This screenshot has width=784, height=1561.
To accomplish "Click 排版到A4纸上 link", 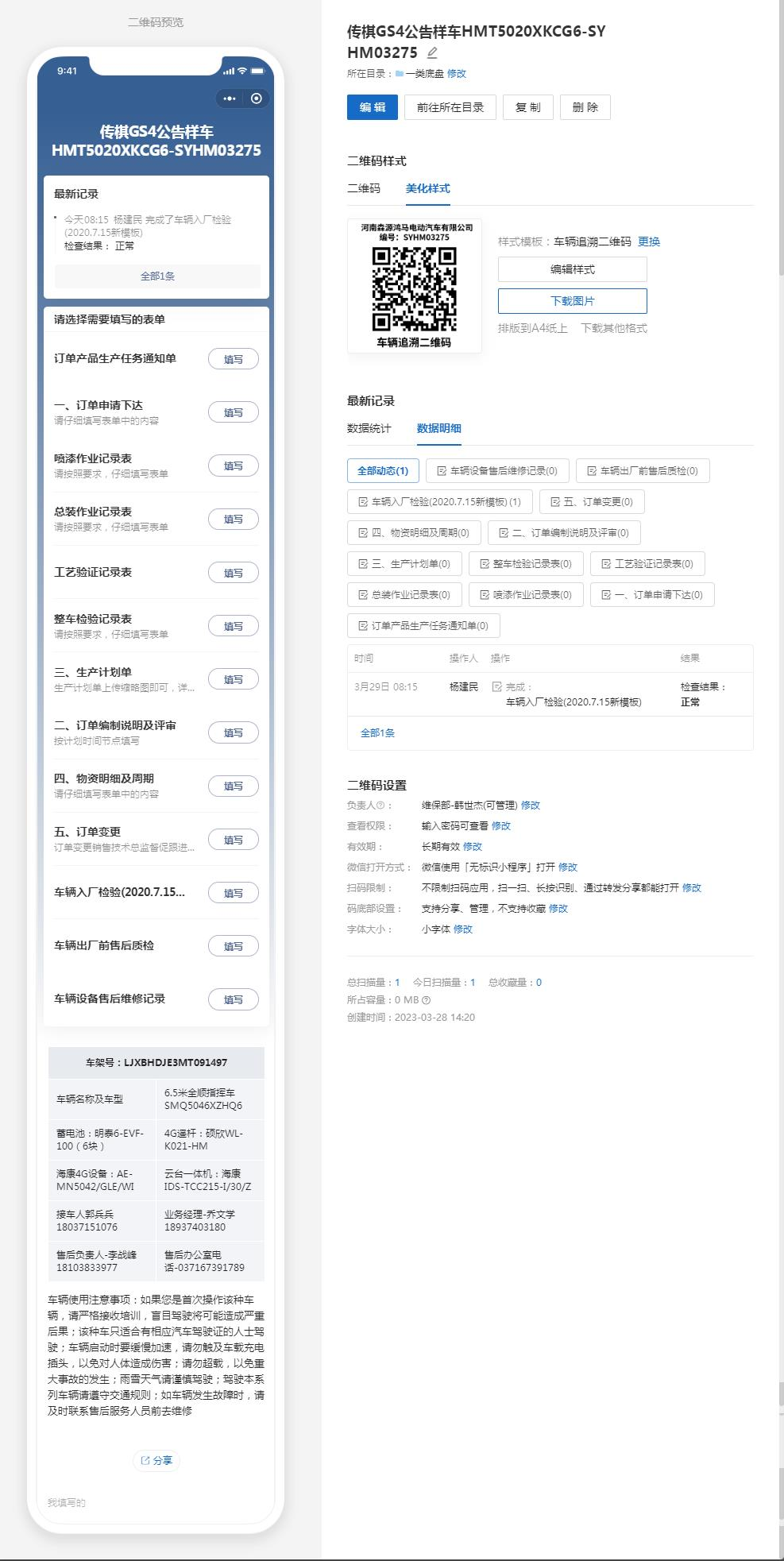I will pos(533,328).
